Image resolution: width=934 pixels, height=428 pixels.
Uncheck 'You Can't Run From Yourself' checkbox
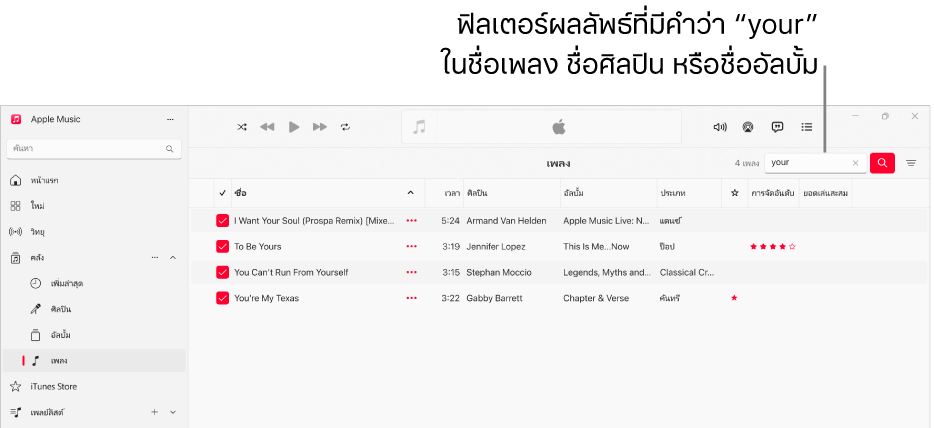(x=222, y=272)
